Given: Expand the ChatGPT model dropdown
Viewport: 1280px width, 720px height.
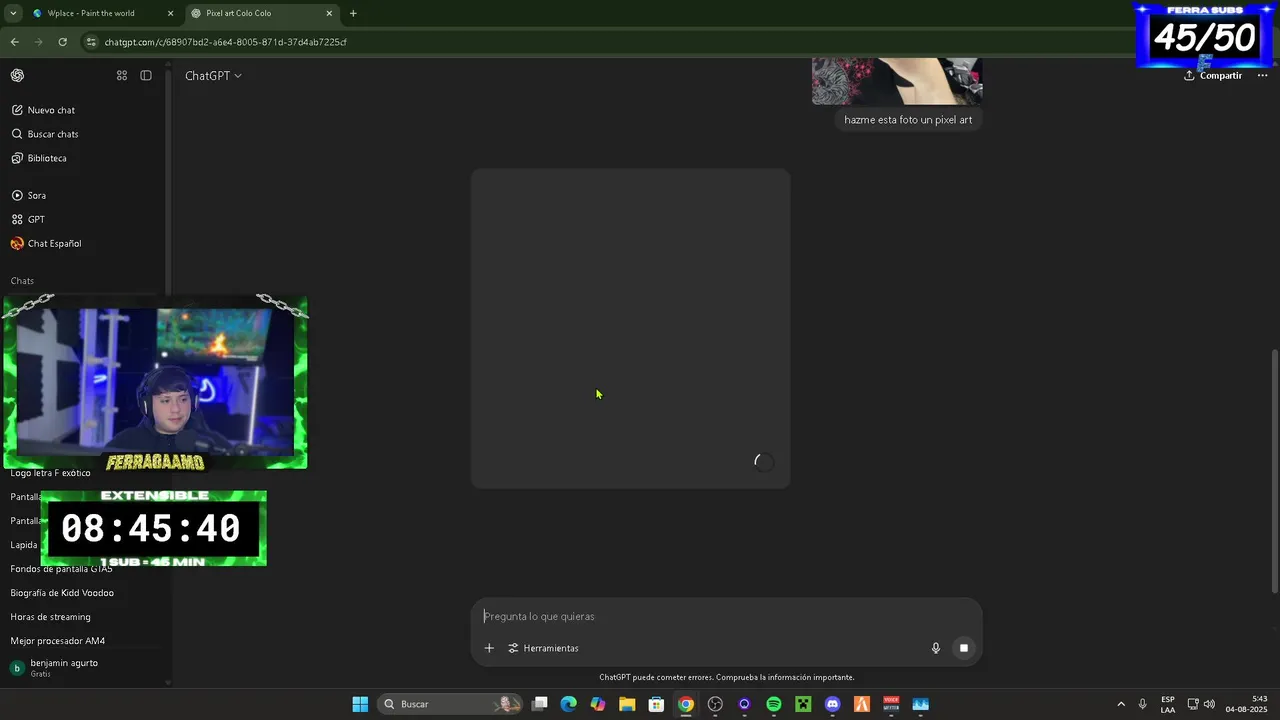Looking at the screenshot, I should (213, 76).
